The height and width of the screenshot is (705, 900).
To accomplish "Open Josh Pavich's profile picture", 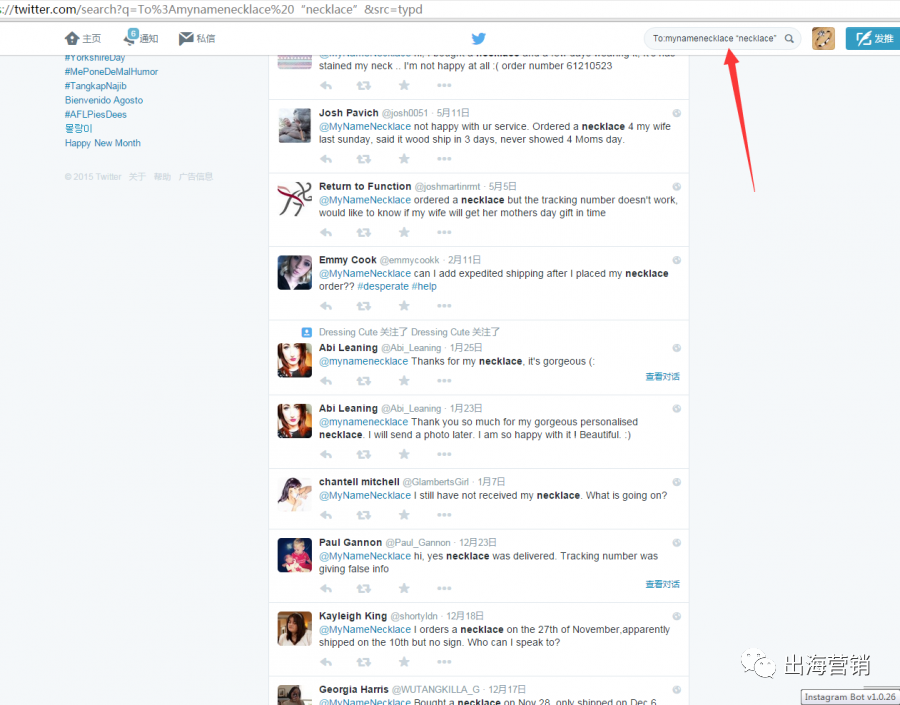I will pos(294,125).
